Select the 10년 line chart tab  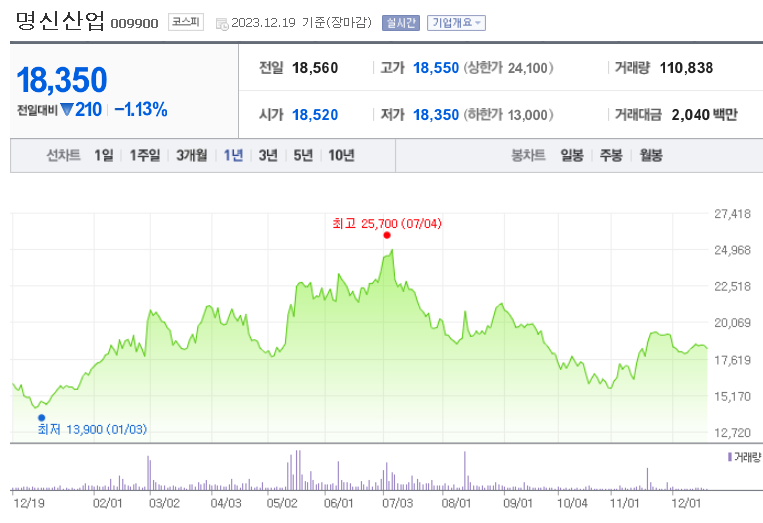(x=341, y=155)
